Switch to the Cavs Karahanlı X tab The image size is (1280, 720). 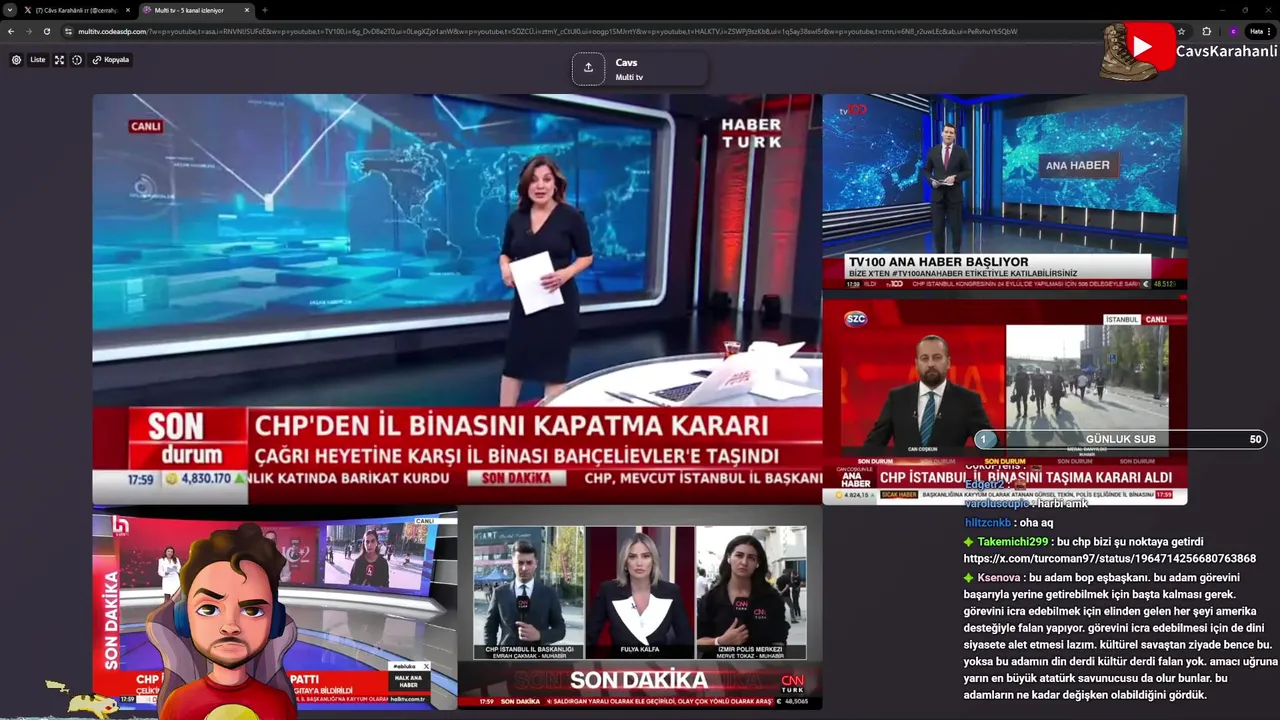tap(78, 10)
